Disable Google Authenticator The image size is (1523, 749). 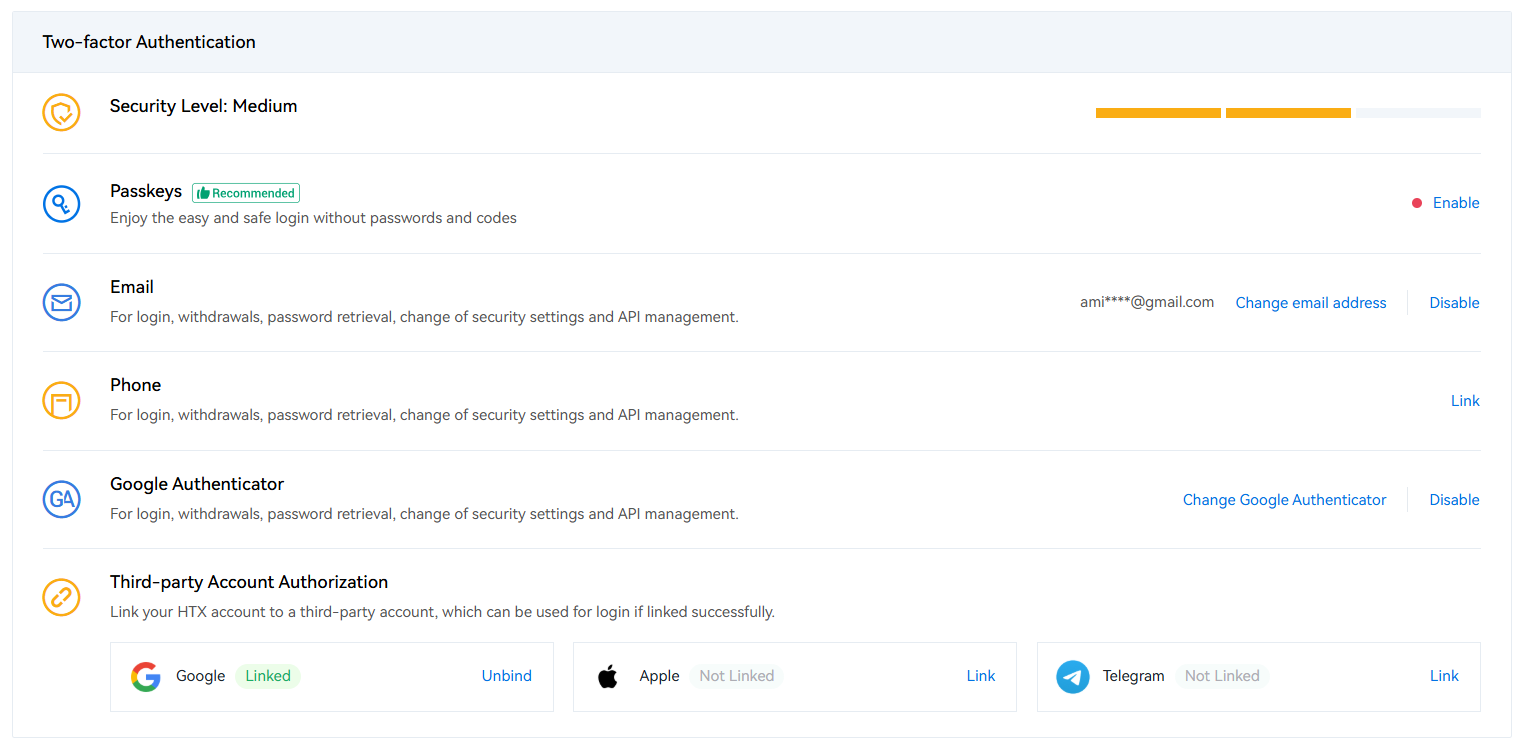[x=1454, y=500]
